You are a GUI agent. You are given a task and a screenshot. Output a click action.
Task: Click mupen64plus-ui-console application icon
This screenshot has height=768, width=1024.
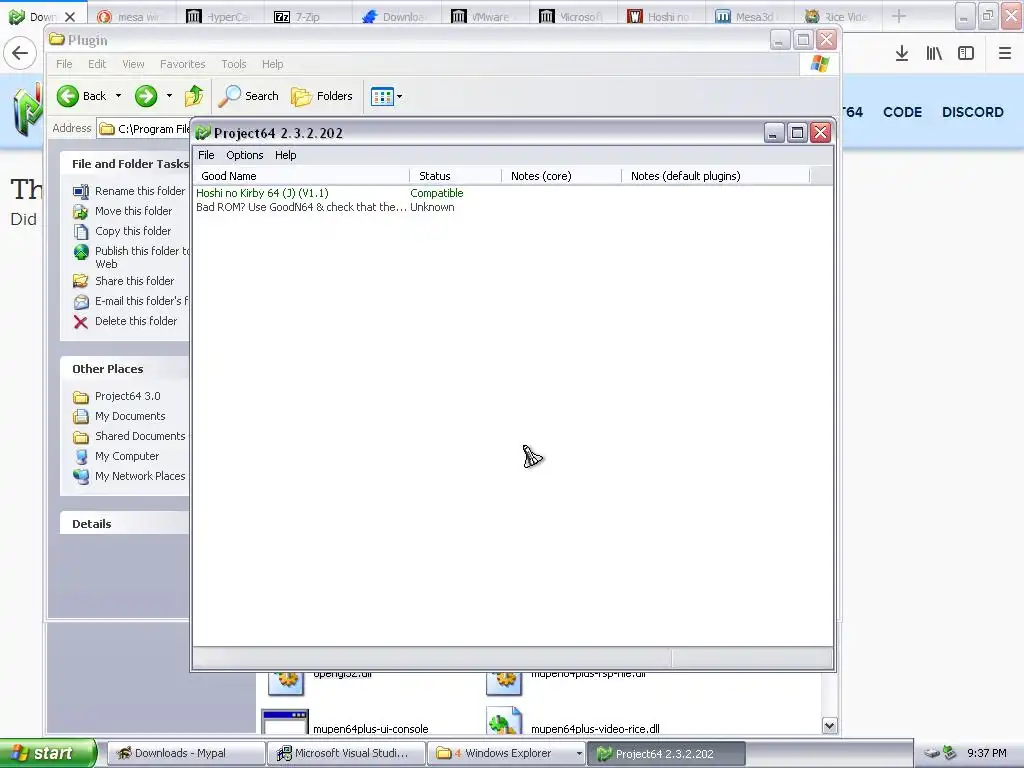point(285,722)
